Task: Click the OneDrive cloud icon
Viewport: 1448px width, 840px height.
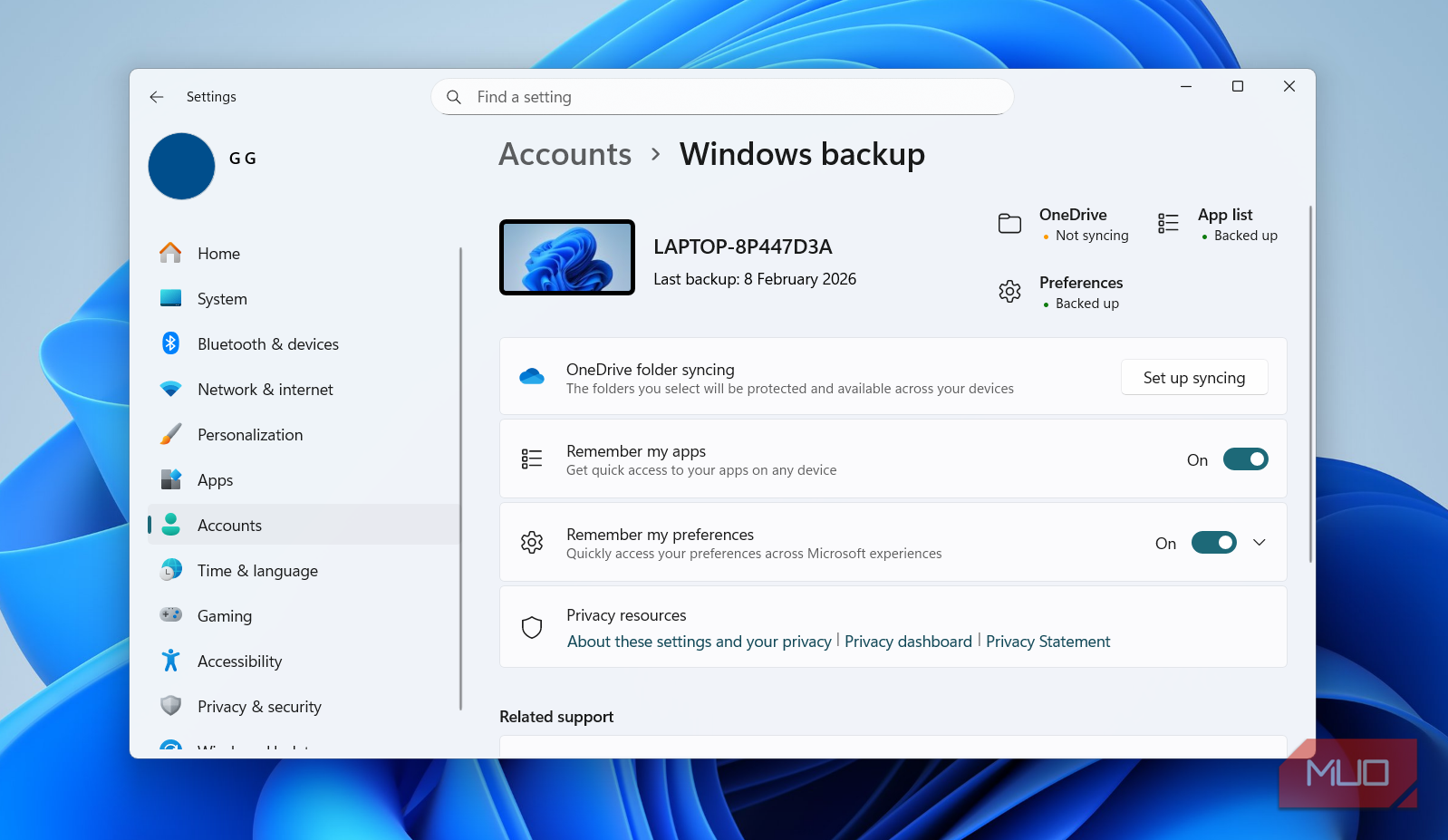Action: click(532, 377)
